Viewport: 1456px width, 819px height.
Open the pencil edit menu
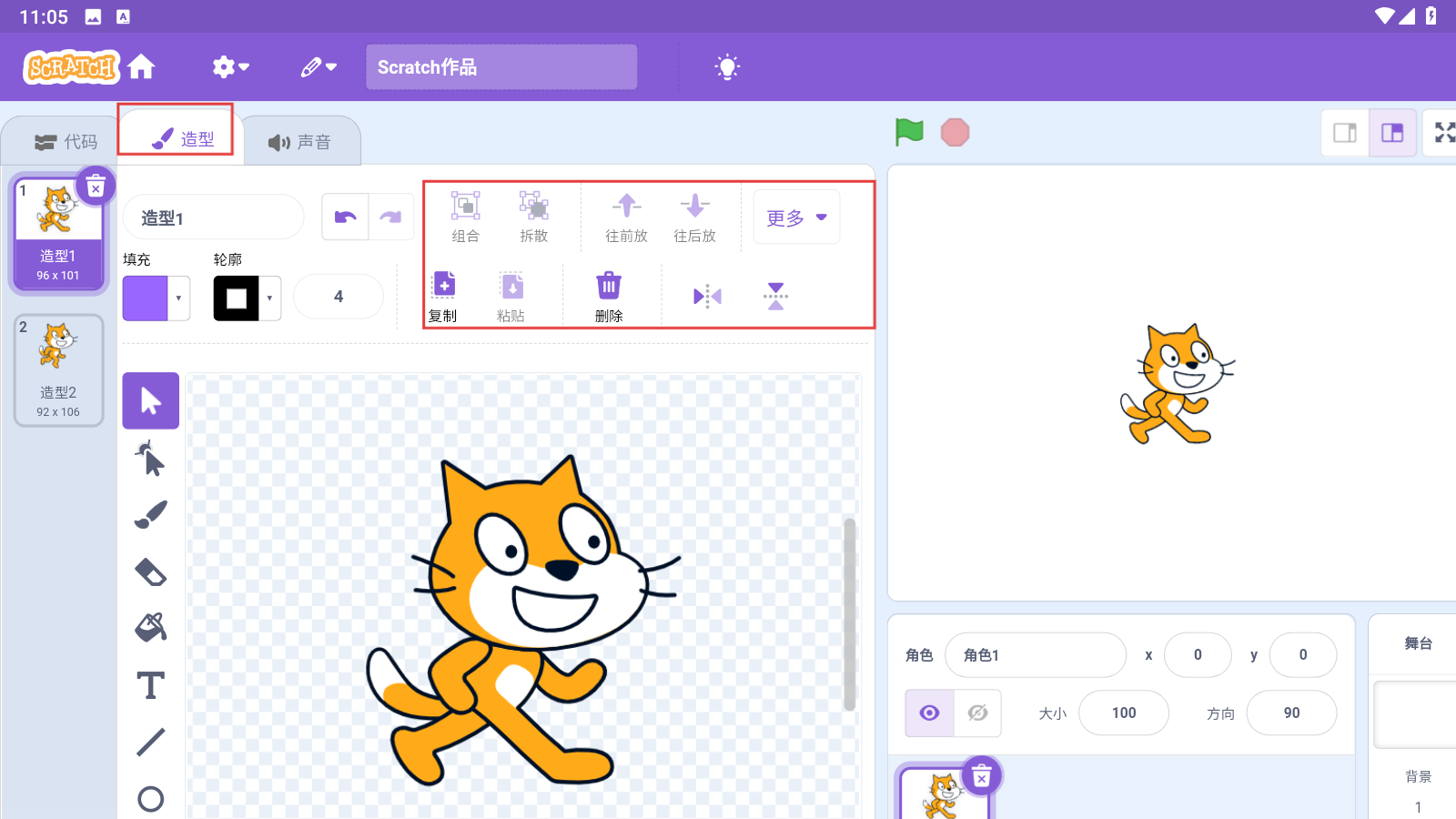(318, 66)
